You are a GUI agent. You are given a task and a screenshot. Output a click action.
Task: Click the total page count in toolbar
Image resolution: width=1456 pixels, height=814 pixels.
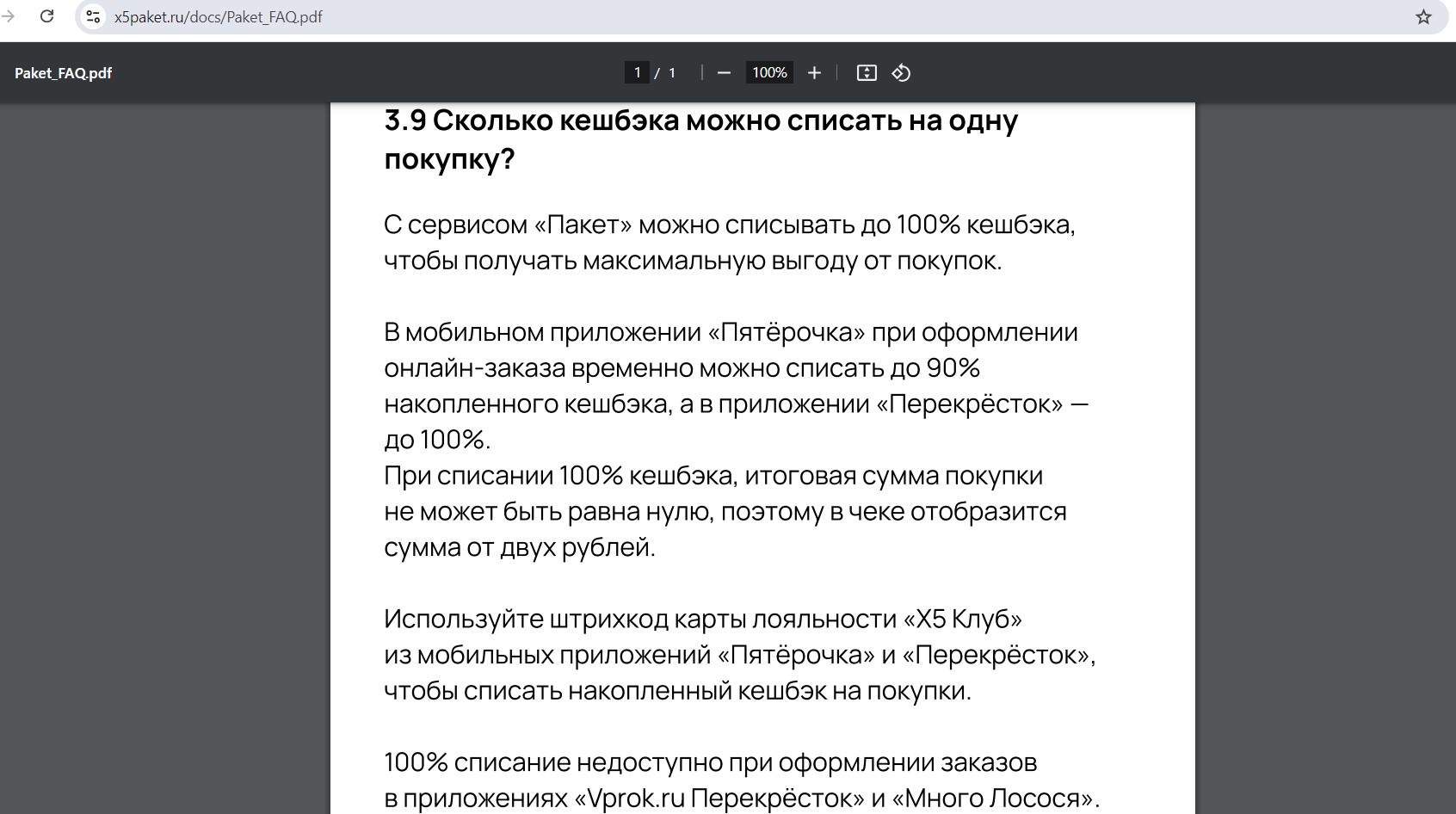click(672, 73)
